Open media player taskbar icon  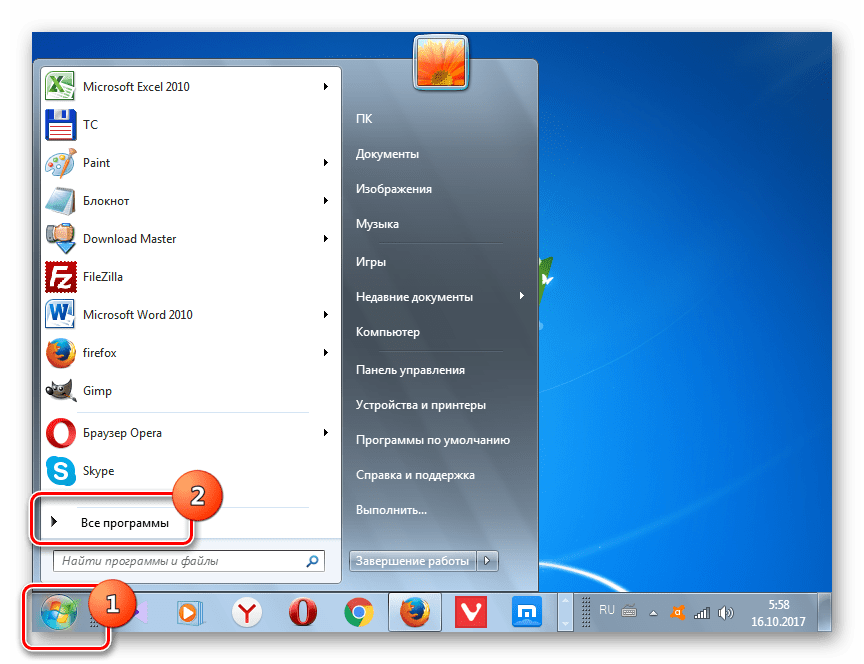point(189,613)
